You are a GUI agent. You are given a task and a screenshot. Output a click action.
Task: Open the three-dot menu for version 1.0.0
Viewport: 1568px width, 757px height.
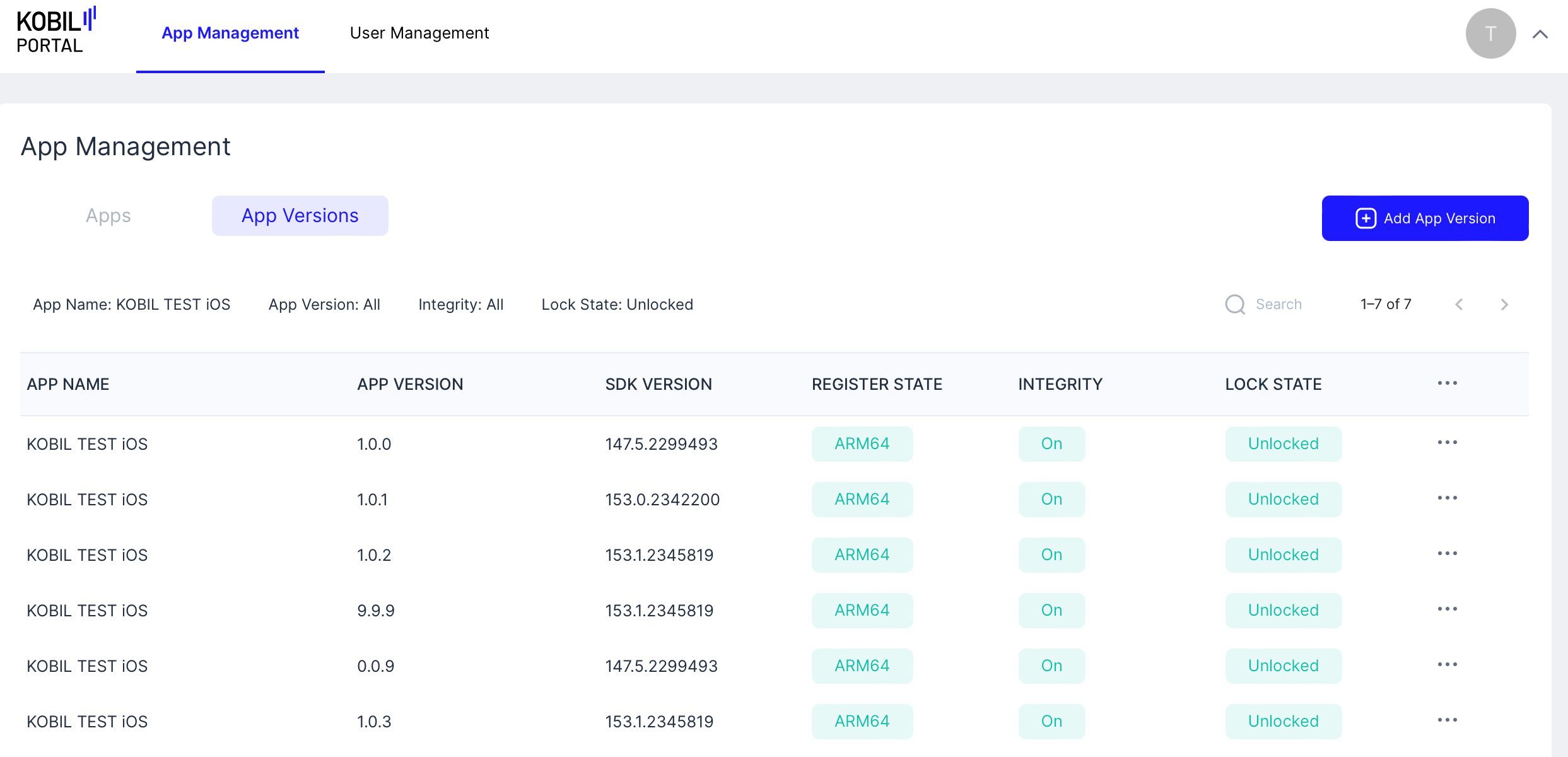[x=1447, y=443]
